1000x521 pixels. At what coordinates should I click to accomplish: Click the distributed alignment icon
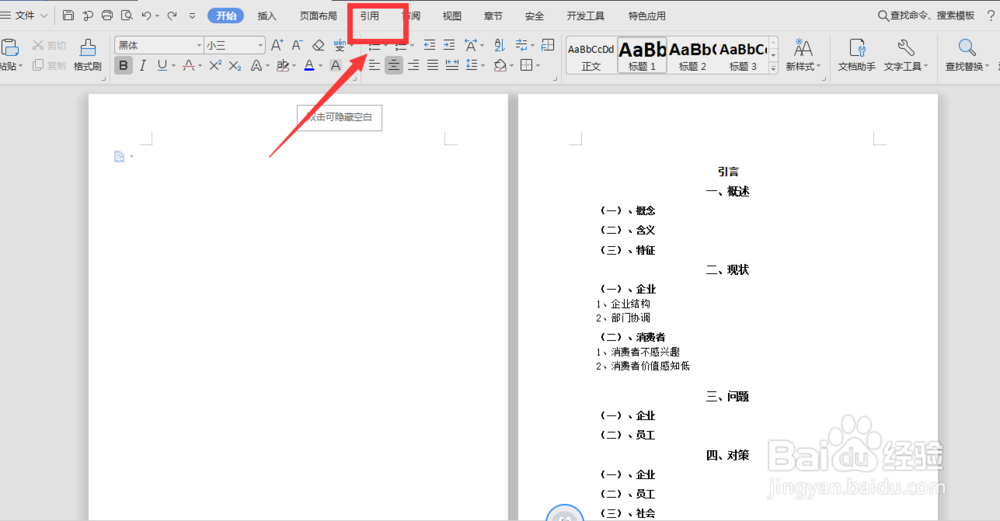pos(452,65)
